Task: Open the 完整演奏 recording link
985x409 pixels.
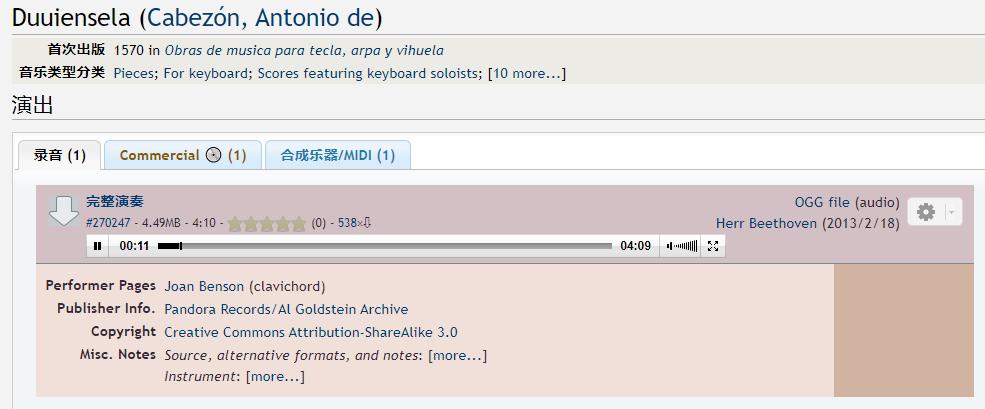Action: click(x=114, y=202)
